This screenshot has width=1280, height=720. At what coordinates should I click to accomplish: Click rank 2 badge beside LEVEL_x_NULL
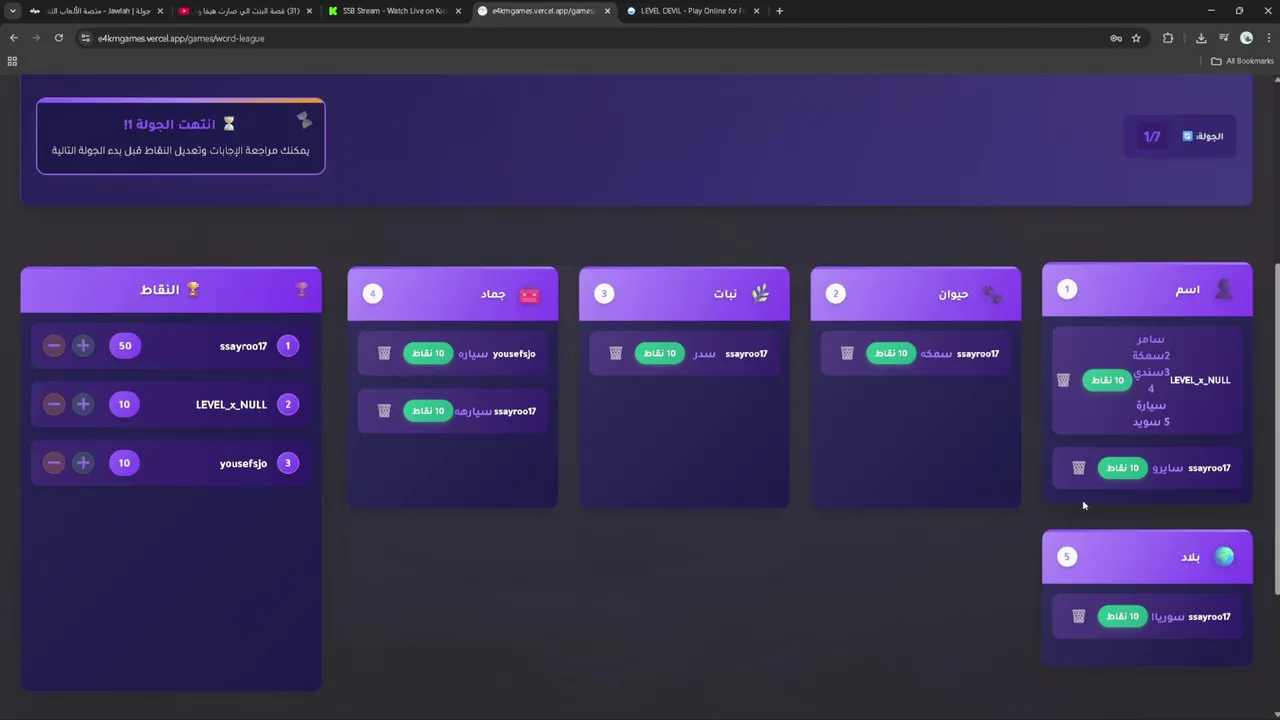[x=288, y=404]
